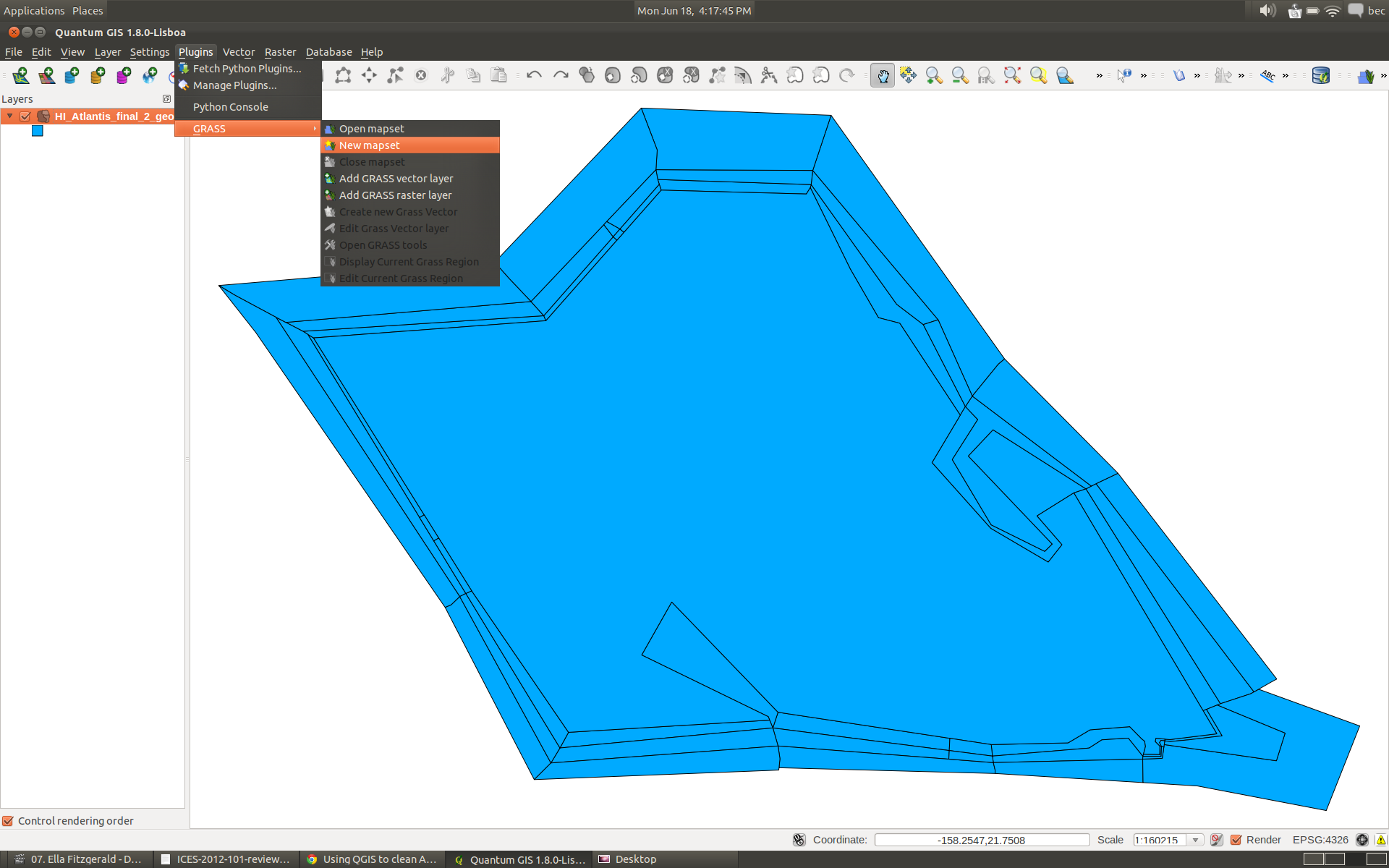
Task: Switch to Using QGIS to clean taskbar window
Action: pos(372,859)
